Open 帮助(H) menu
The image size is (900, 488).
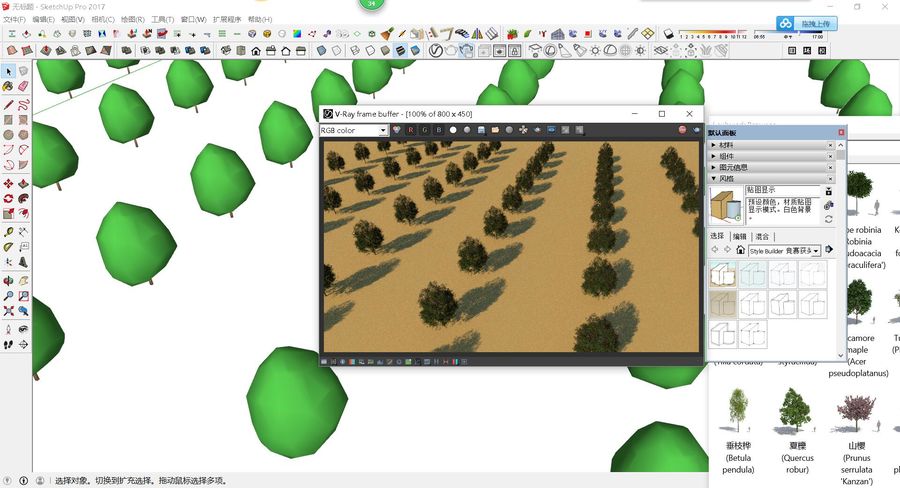tap(260, 20)
